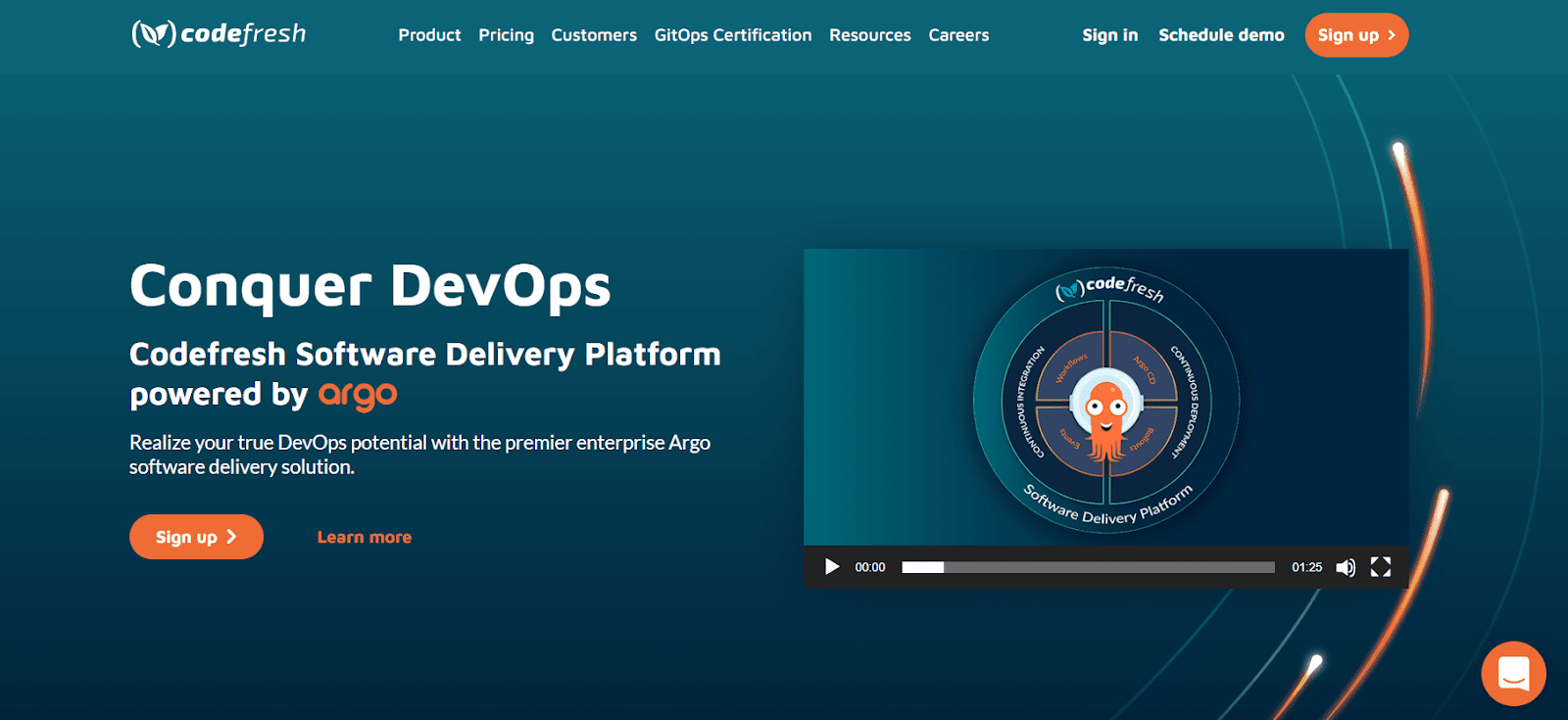The height and width of the screenshot is (720, 1568).
Task: Open the Resources menu
Action: [x=870, y=35]
